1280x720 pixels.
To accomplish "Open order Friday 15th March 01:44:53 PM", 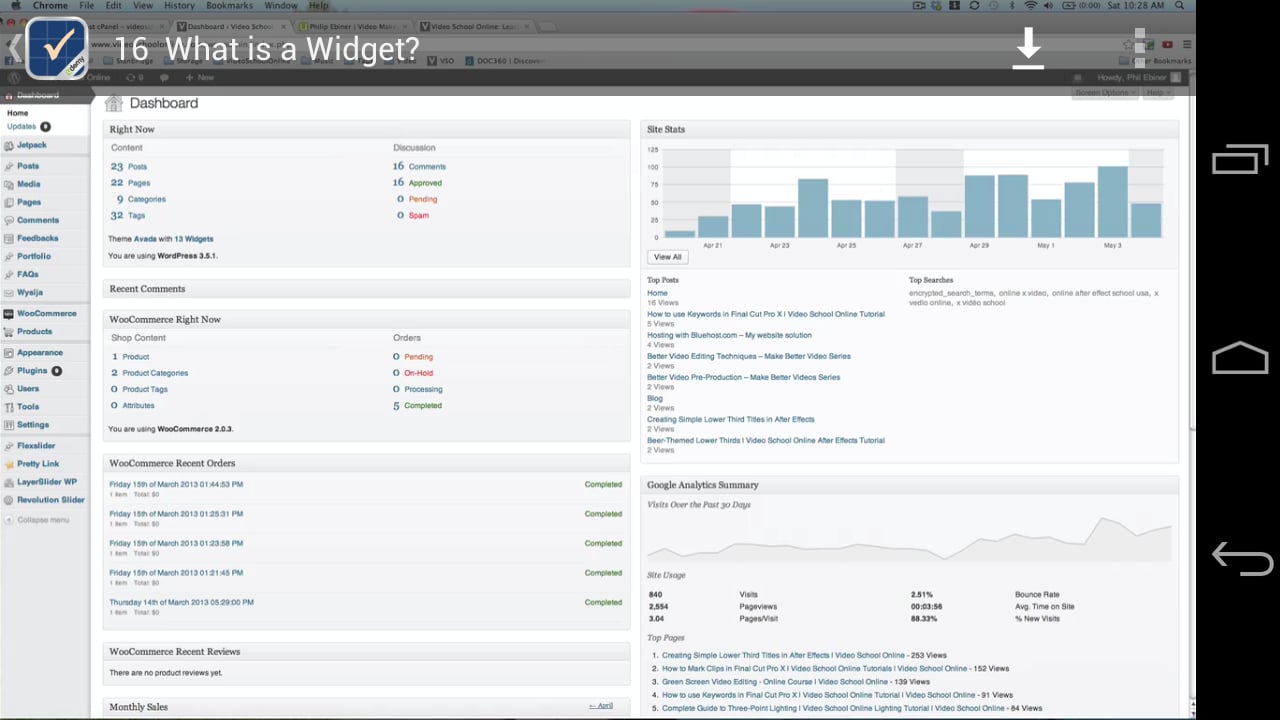I will click(176, 484).
